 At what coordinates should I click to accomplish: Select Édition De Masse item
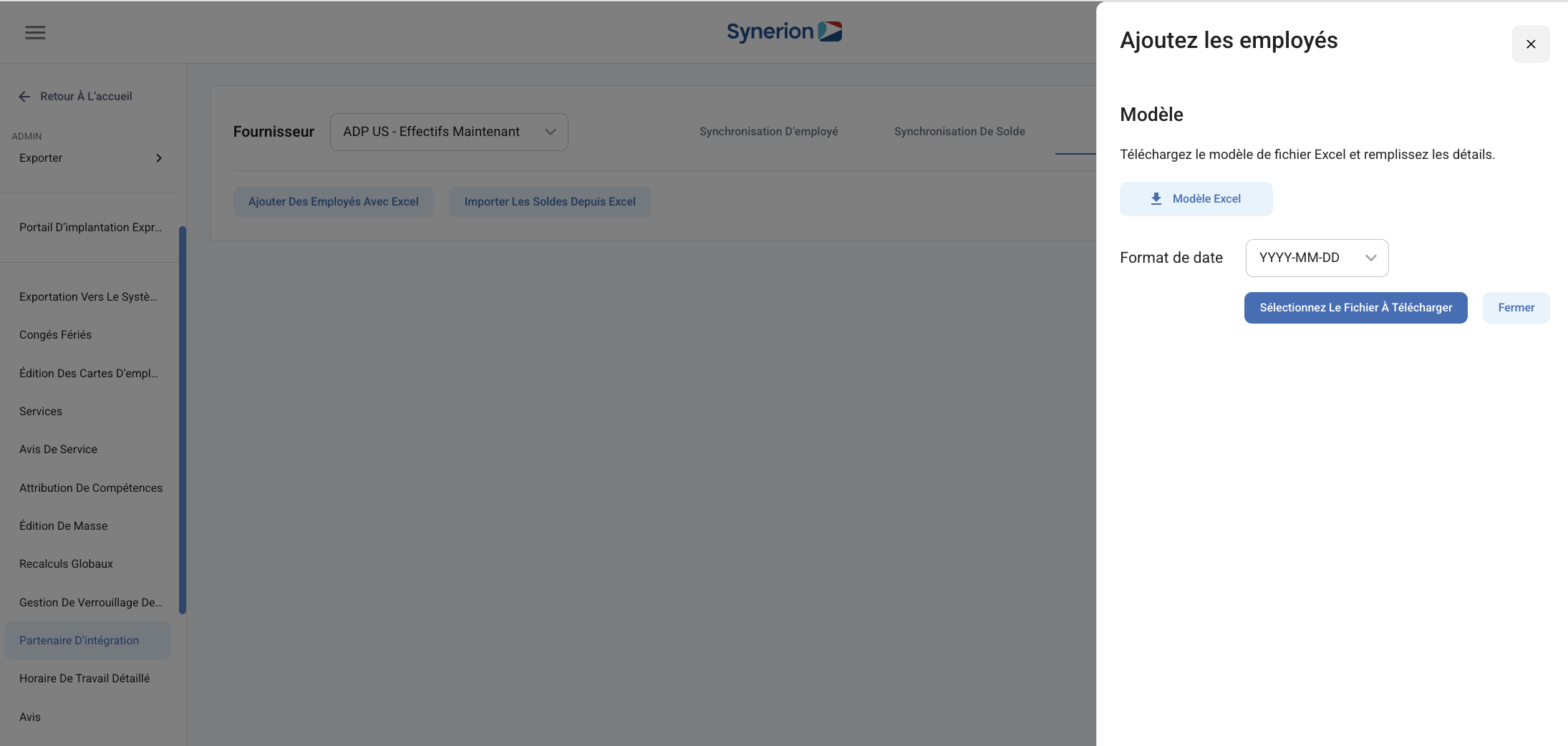point(63,526)
